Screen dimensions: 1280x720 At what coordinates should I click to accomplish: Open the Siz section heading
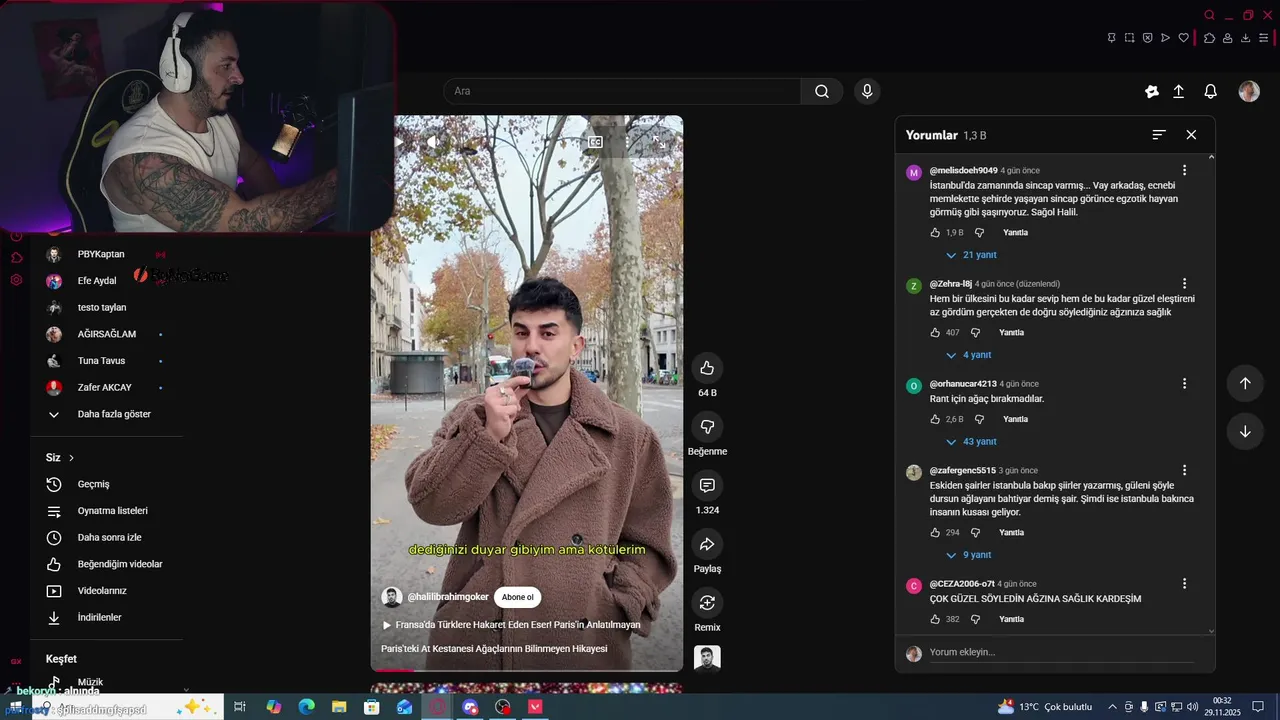coord(60,458)
